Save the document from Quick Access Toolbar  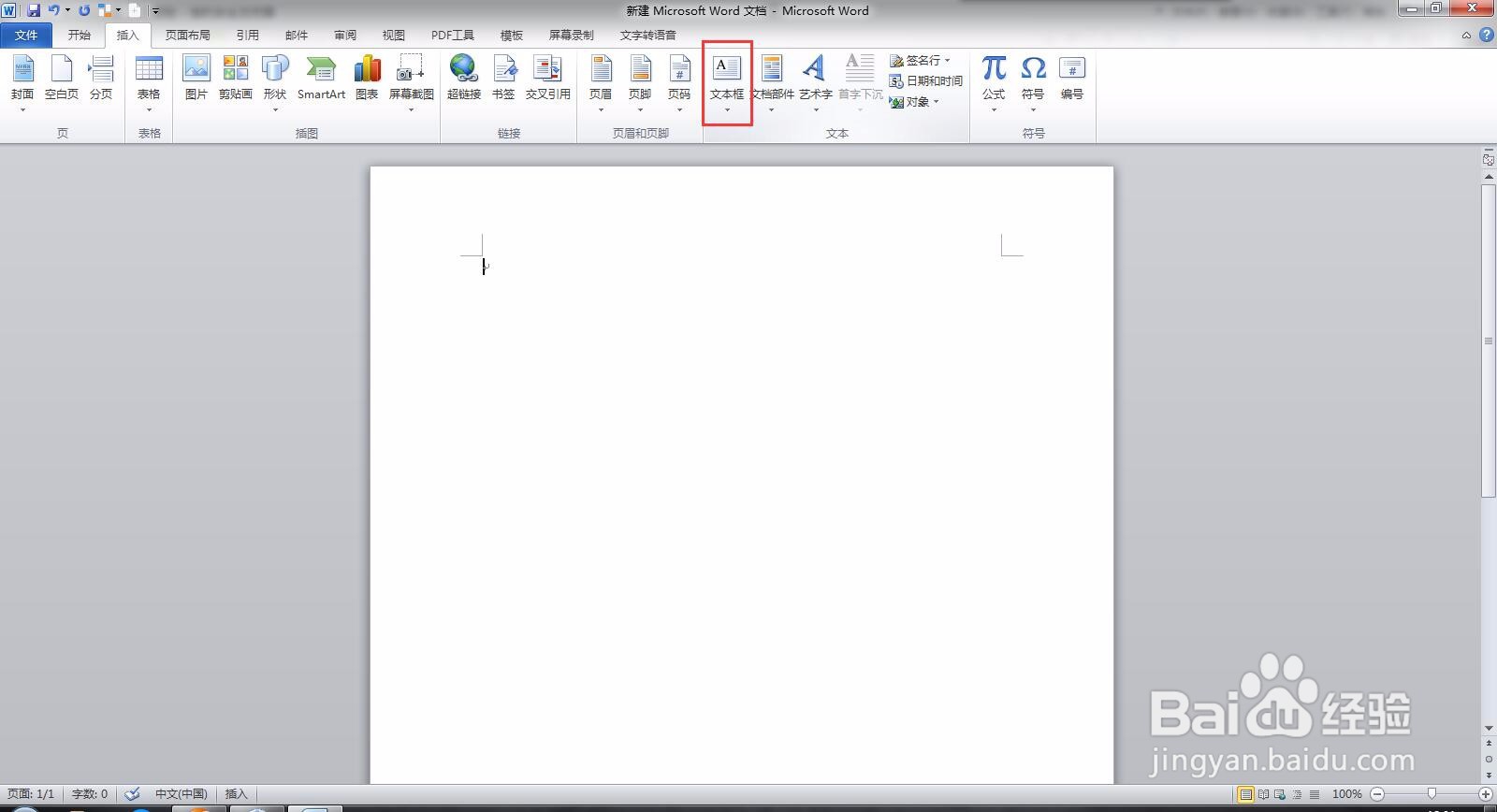pos(34,10)
